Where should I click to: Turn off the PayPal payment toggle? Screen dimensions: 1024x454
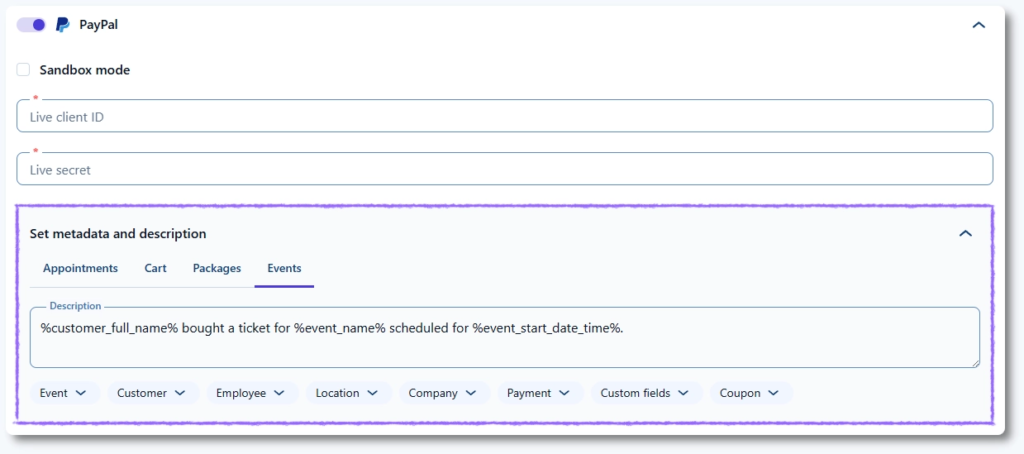(31, 24)
